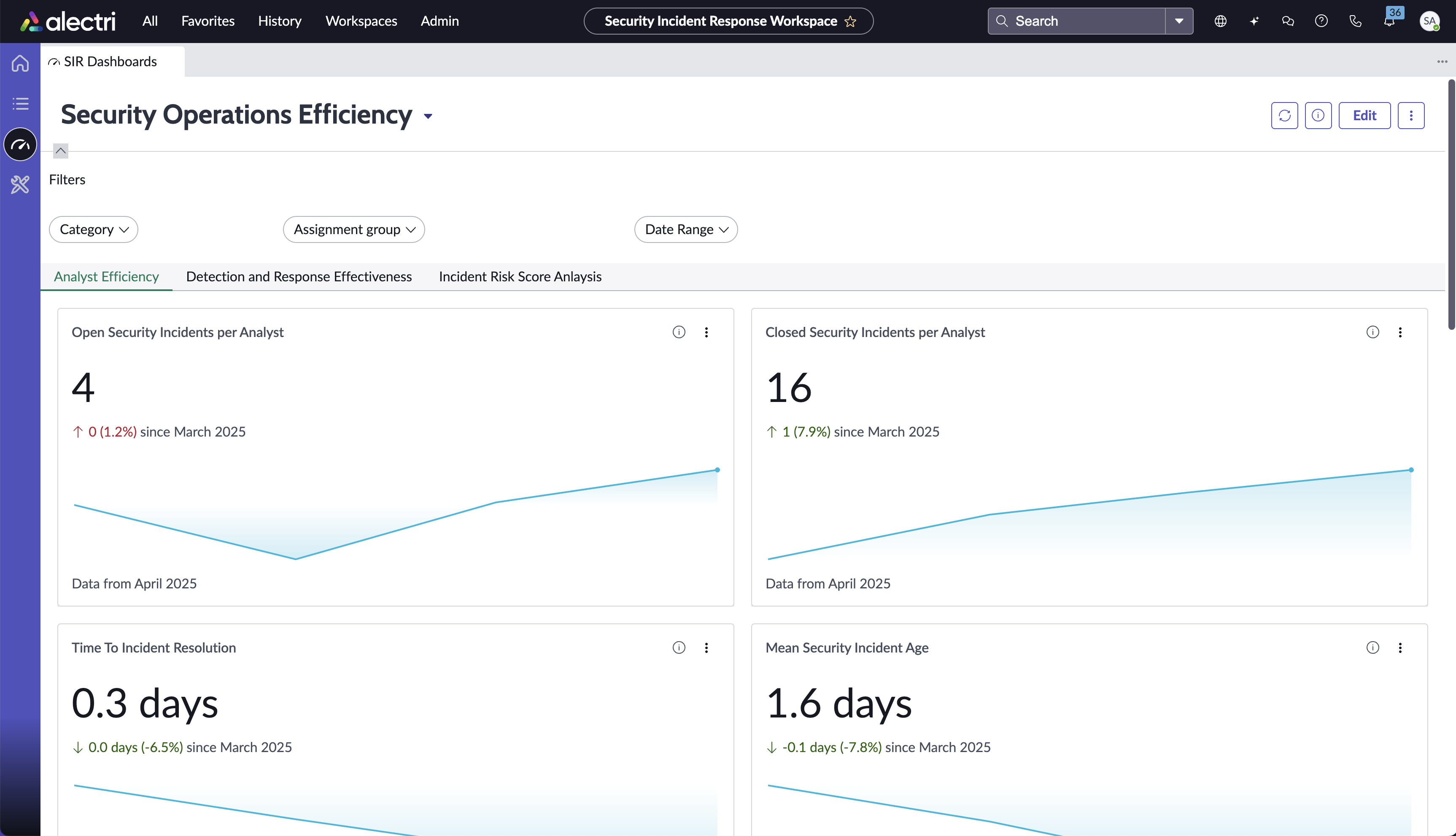Click the phone icon in the header
The height and width of the screenshot is (836, 1456).
1356,21
